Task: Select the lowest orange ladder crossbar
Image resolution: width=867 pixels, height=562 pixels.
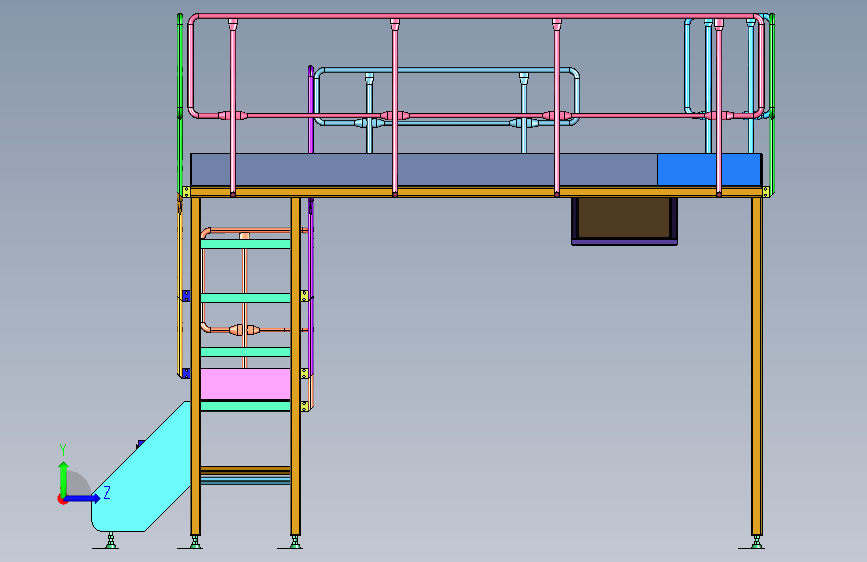Action: 245,470
